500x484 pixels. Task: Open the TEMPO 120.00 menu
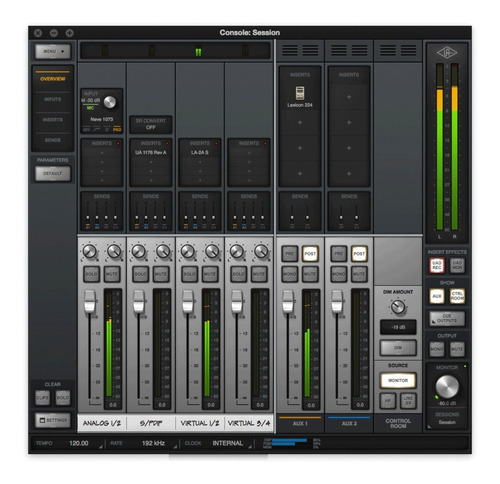tap(69, 443)
